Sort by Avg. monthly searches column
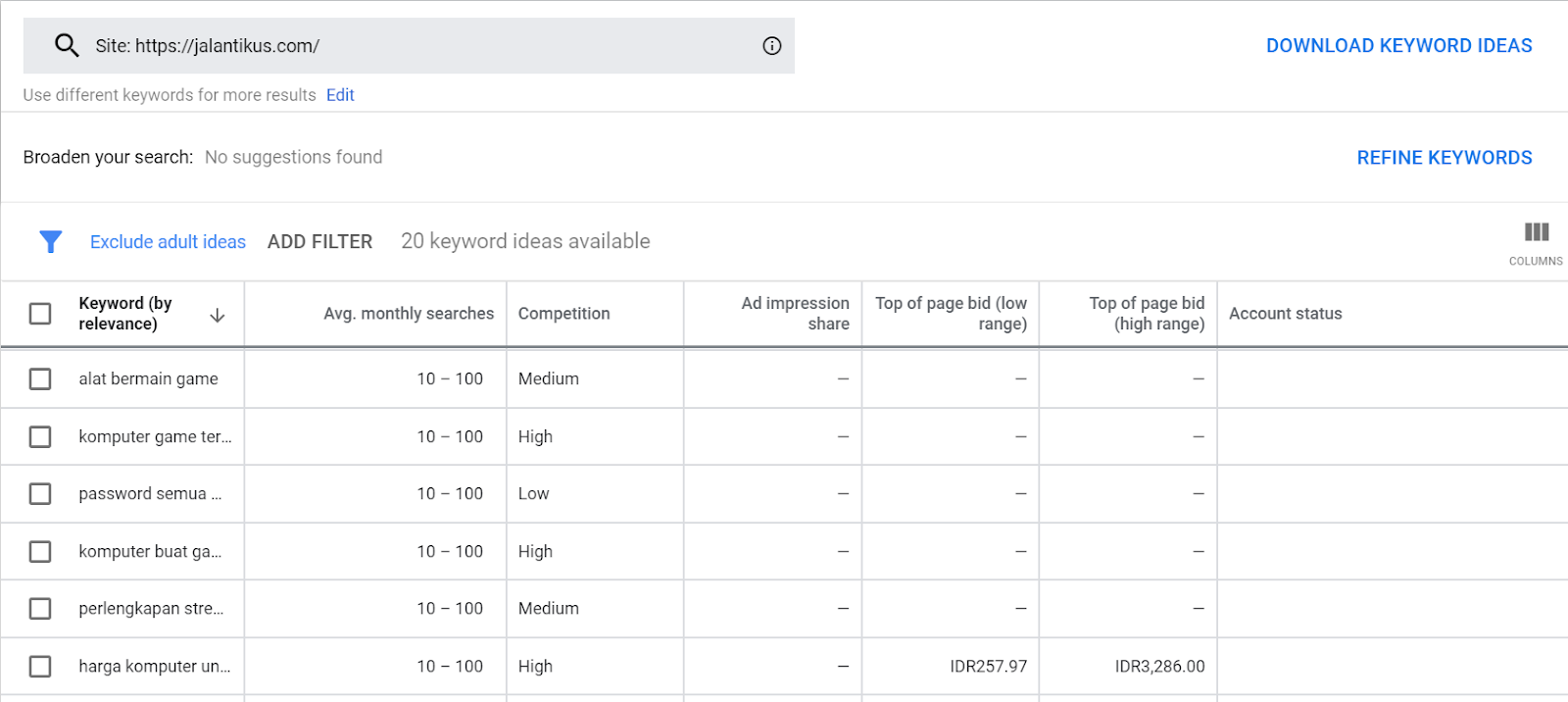 409,314
